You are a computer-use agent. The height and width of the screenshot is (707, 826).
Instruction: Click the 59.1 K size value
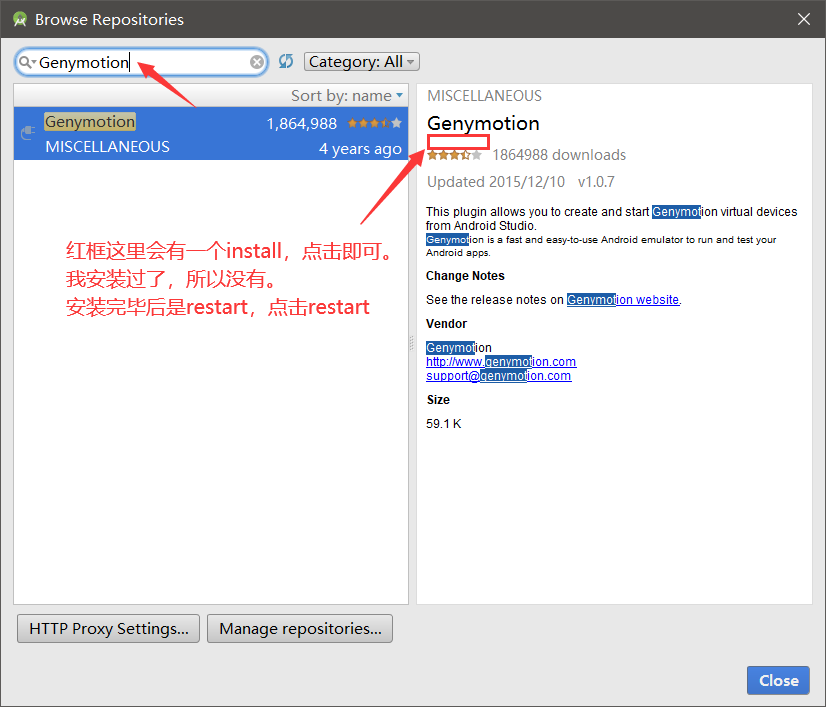(x=444, y=424)
